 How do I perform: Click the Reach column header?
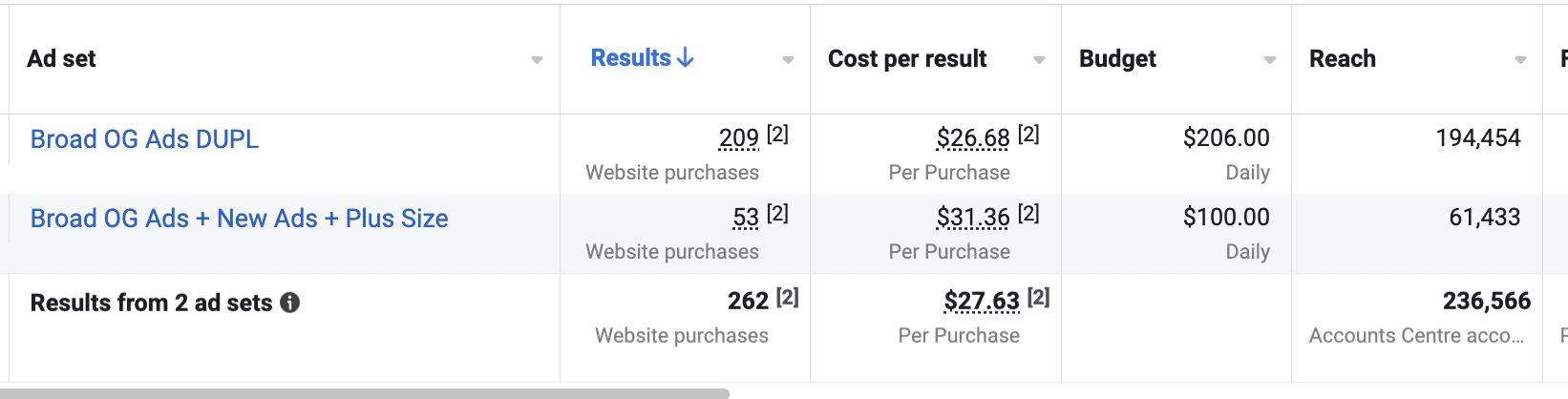click(1342, 59)
